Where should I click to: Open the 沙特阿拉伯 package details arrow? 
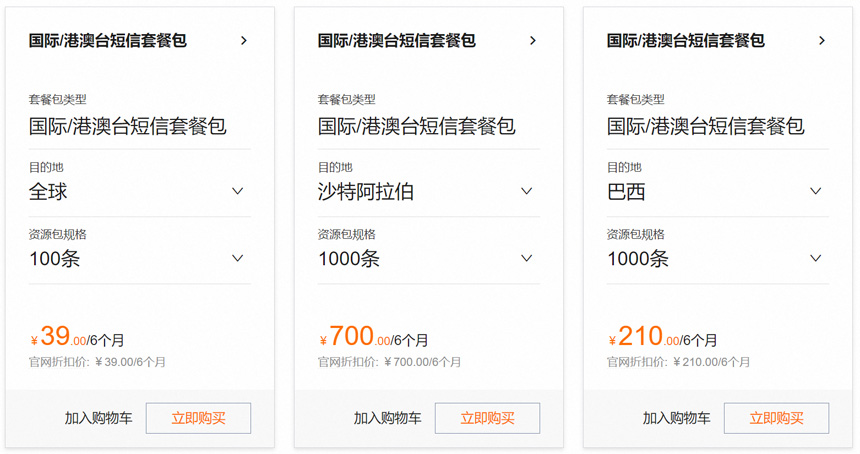click(533, 41)
